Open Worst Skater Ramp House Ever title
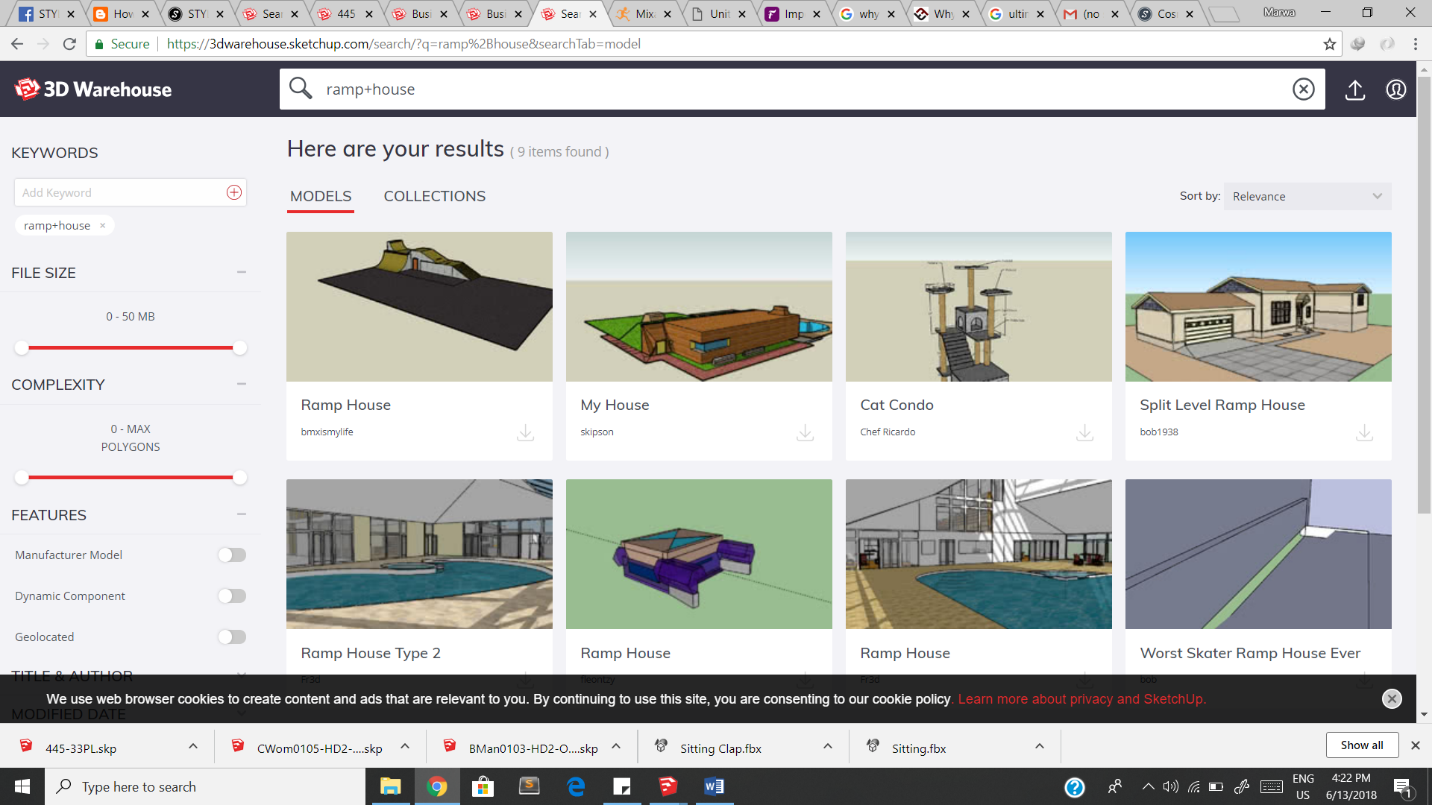Viewport: 1432px width, 805px height. click(1250, 653)
